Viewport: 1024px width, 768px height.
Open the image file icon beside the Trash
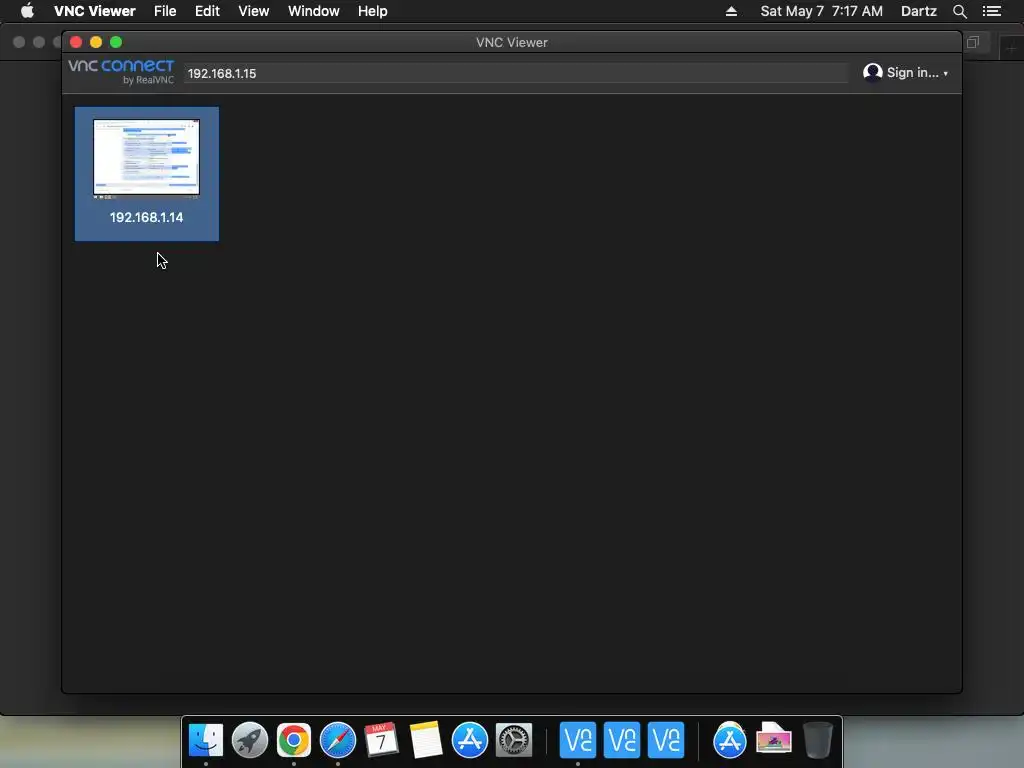click(774, 739)
